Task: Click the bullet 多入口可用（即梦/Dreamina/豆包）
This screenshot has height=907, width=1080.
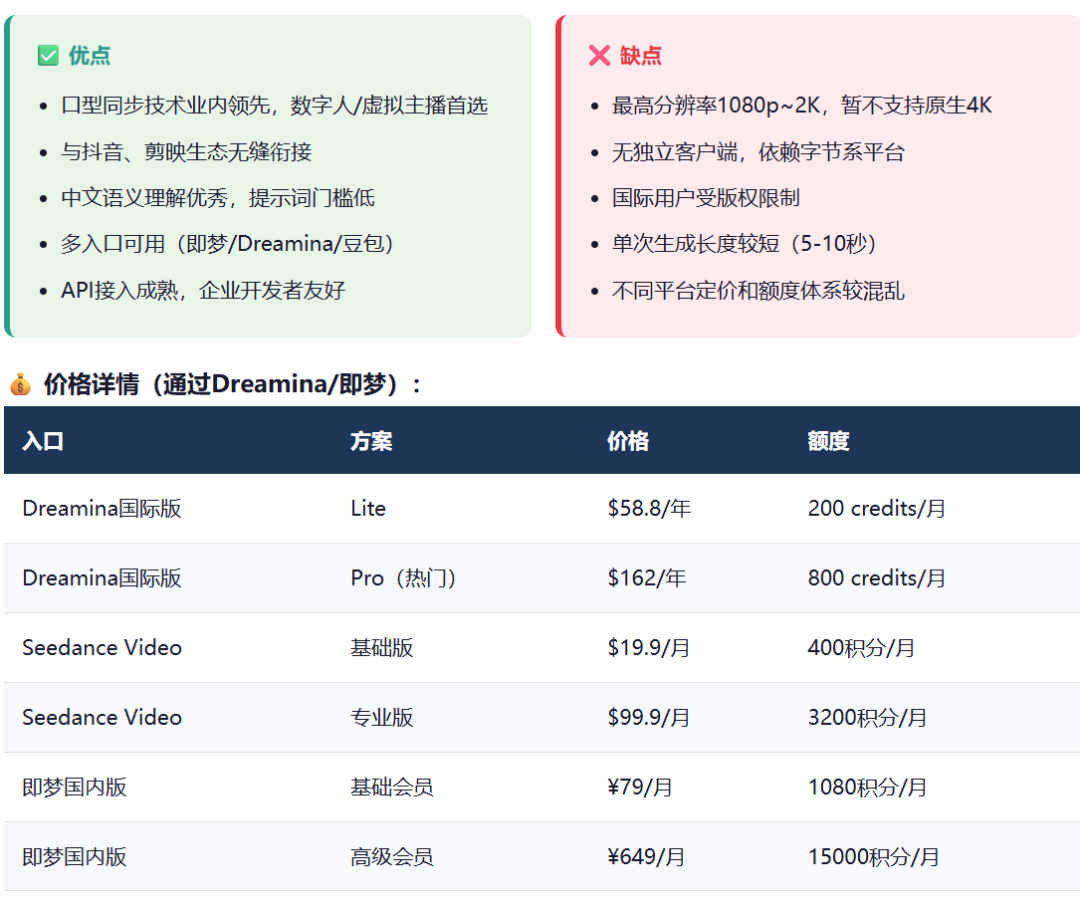Action: click(x=227, y=244)
